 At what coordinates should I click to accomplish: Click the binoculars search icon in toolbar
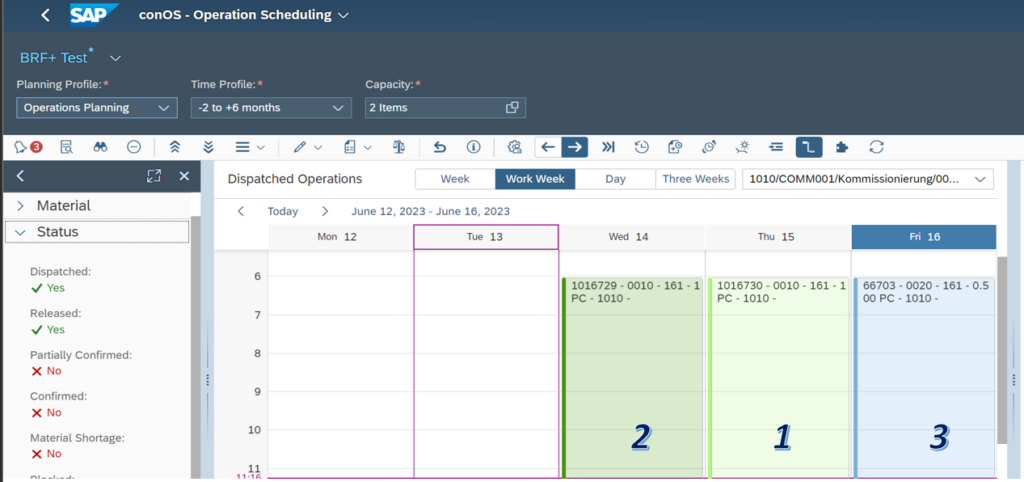point(100,147)
